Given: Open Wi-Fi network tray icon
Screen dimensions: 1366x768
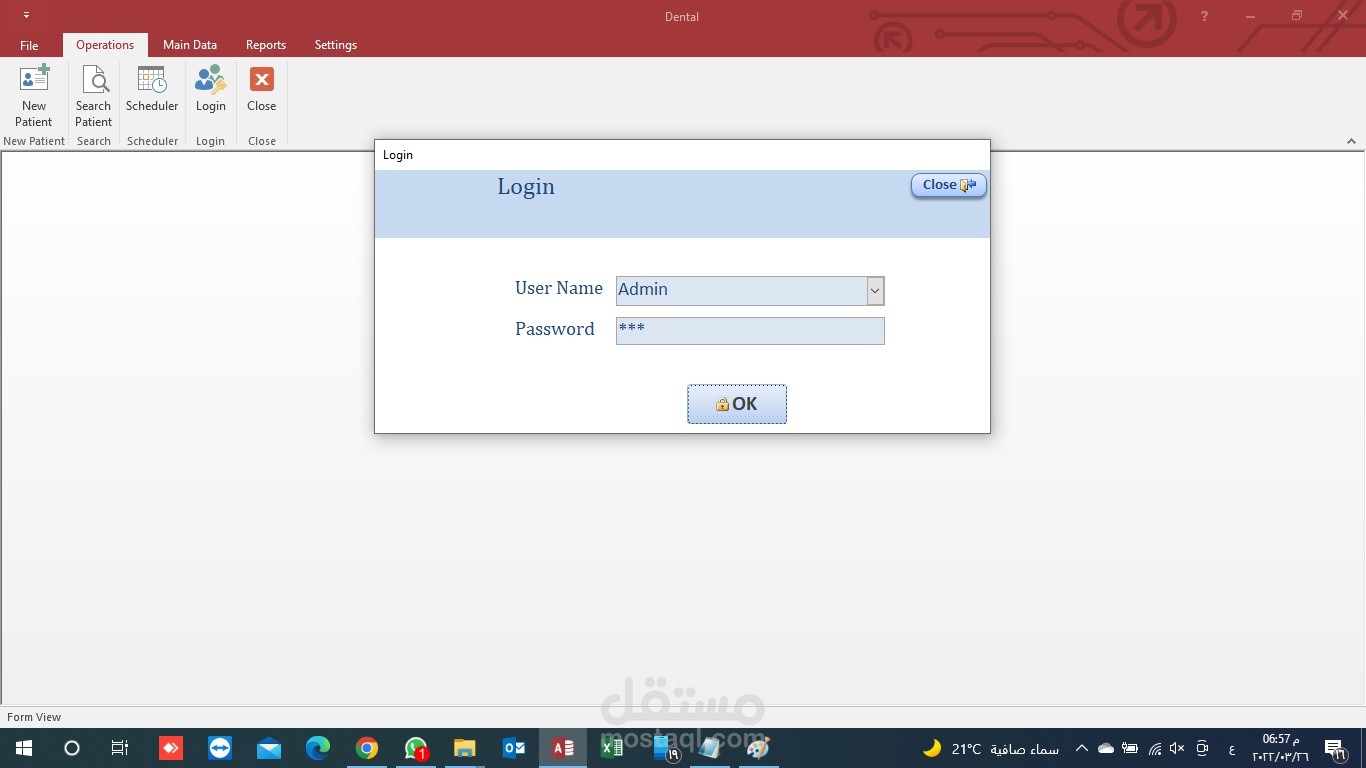Looking at the screenshot, I should (1155, 748).
